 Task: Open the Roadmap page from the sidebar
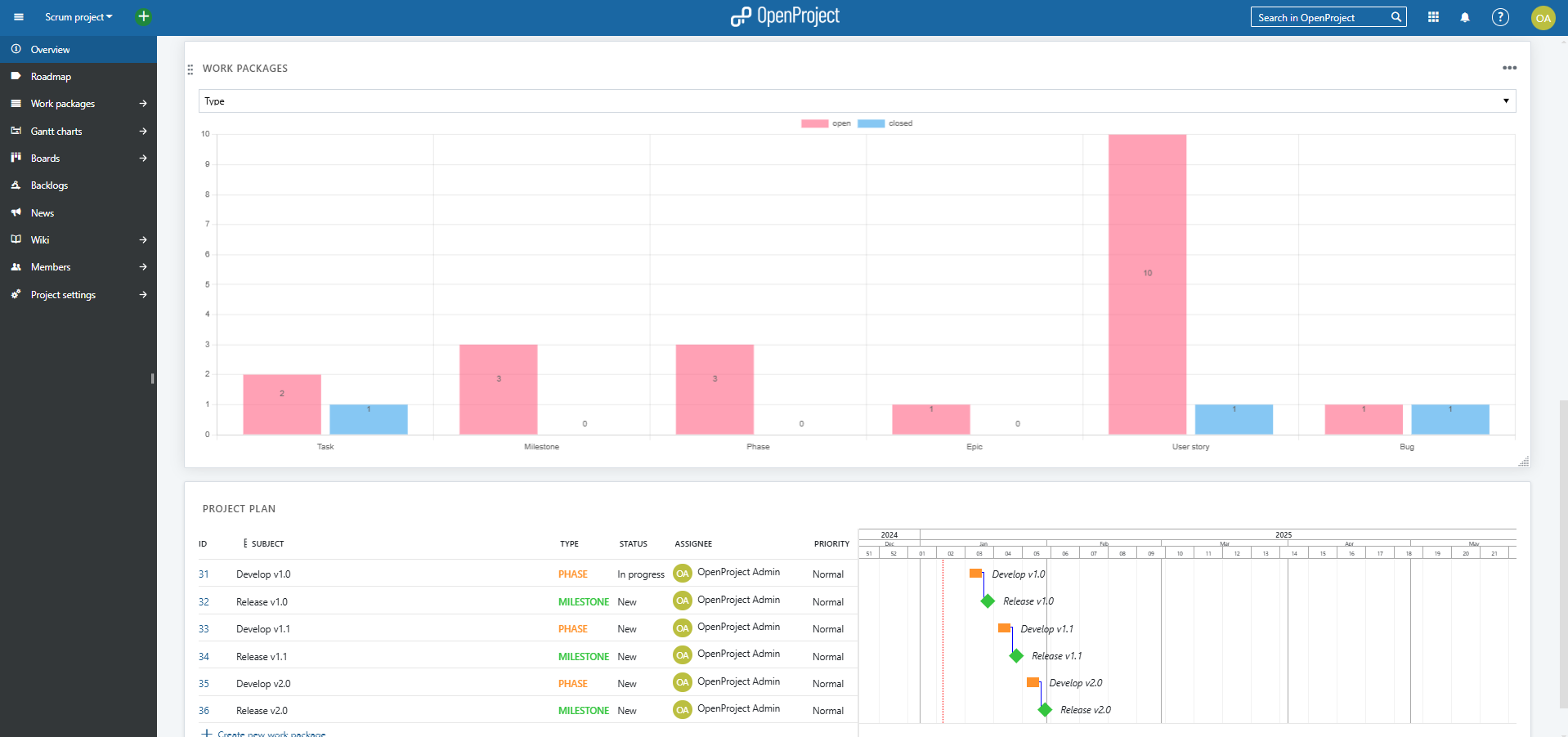[x=50, y=76]
